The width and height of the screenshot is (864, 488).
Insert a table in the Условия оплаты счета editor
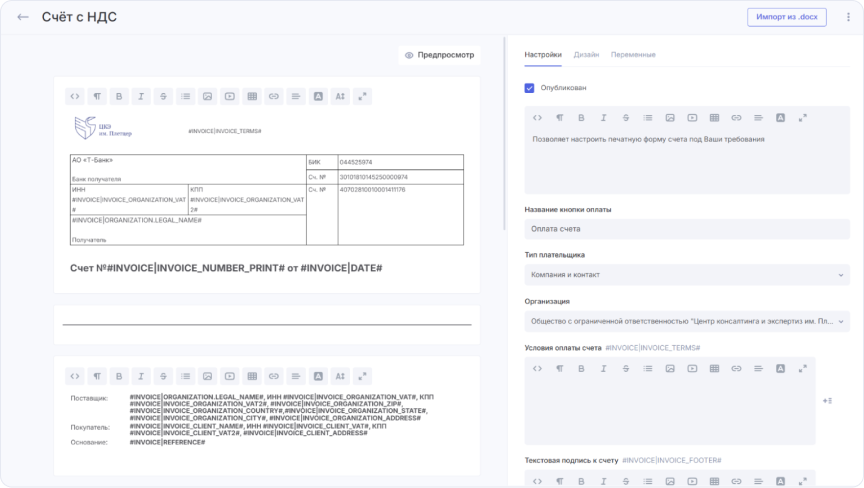coord(714,368)
